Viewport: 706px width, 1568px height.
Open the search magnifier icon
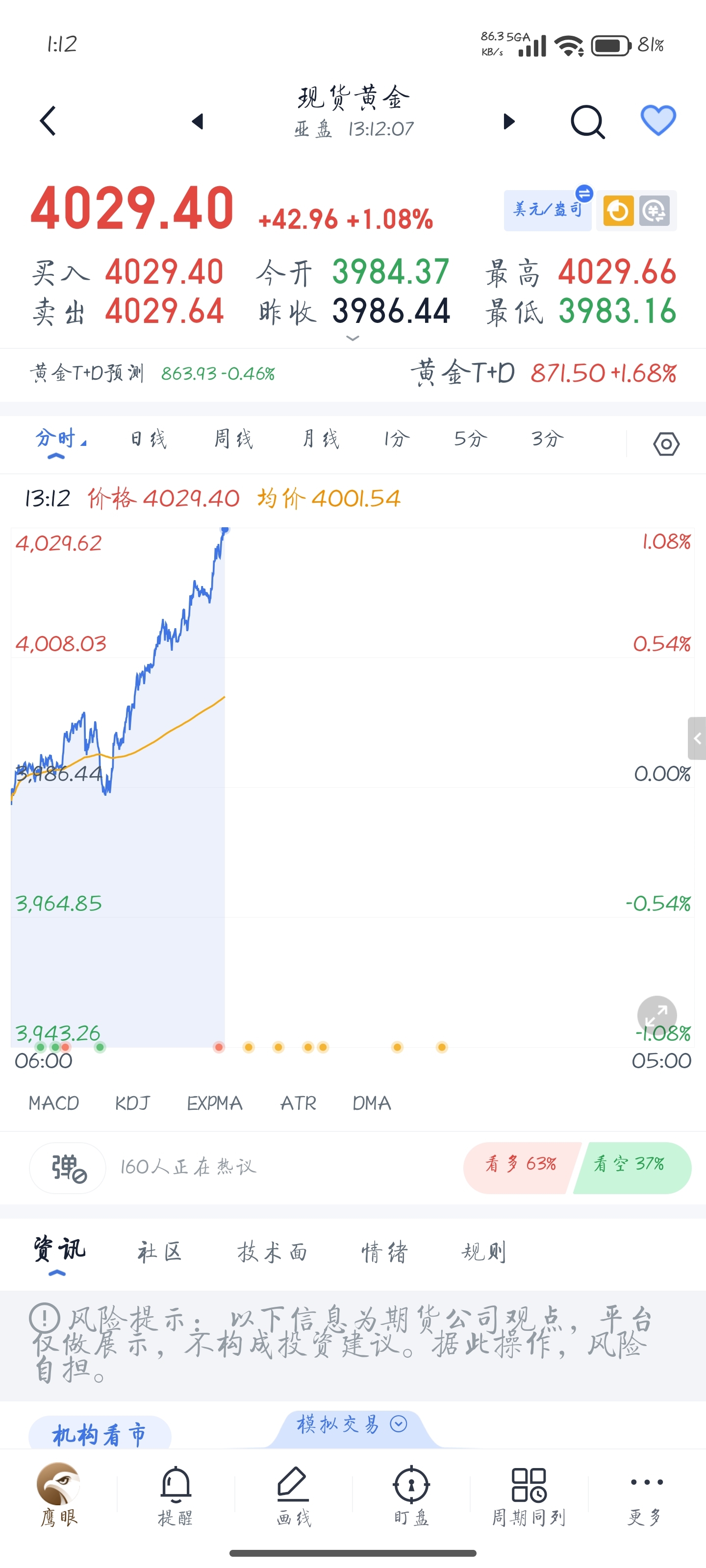(587, 122)
